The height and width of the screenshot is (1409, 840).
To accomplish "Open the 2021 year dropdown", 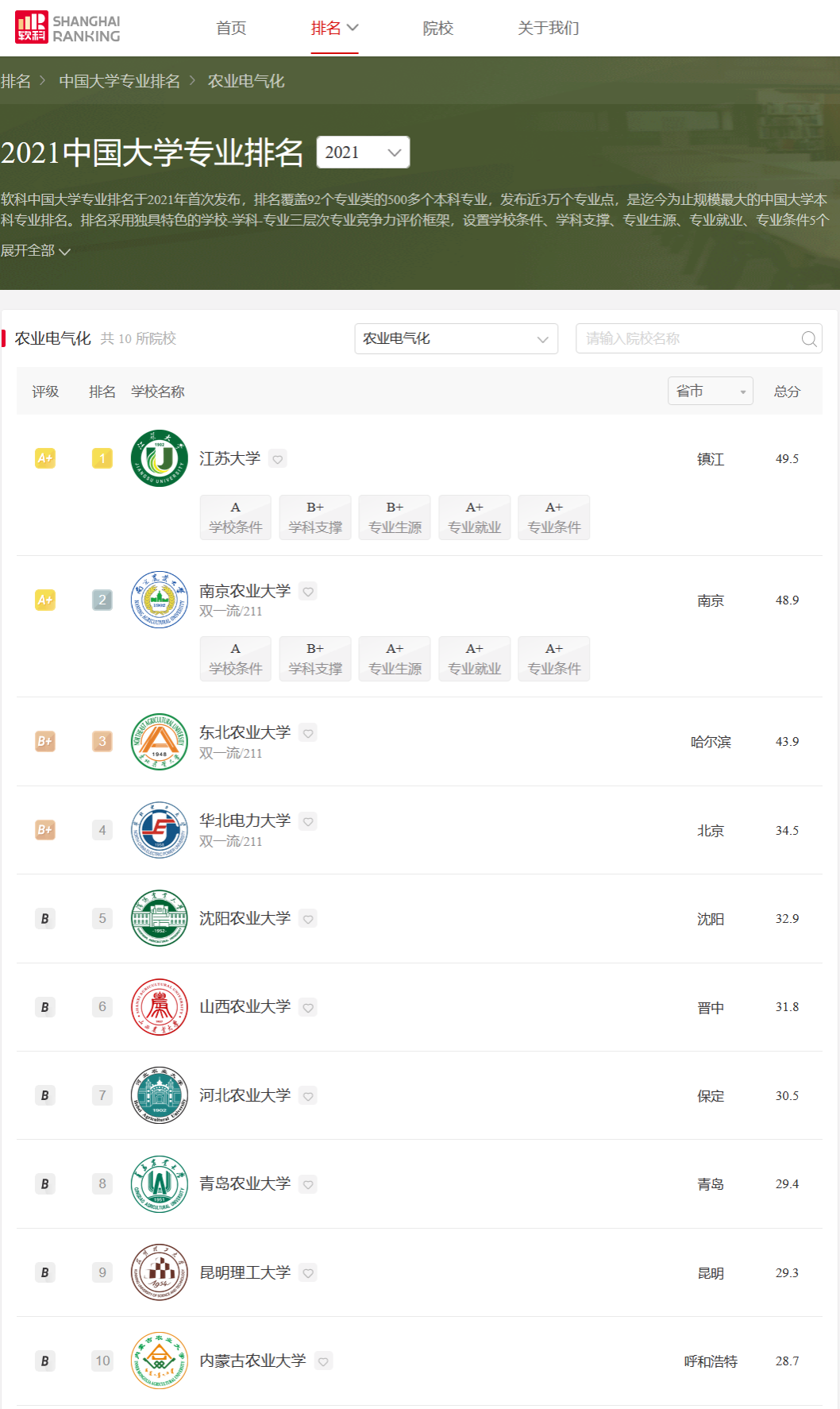I will 363,152.
